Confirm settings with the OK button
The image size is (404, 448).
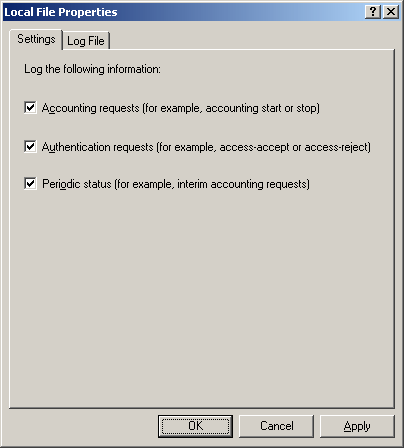(x=195, y=426)
